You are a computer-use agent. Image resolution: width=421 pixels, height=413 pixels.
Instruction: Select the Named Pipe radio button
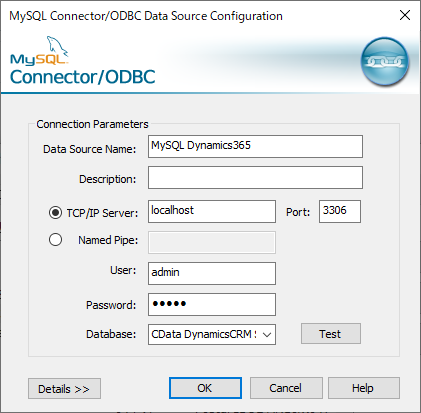coord(55,240)
